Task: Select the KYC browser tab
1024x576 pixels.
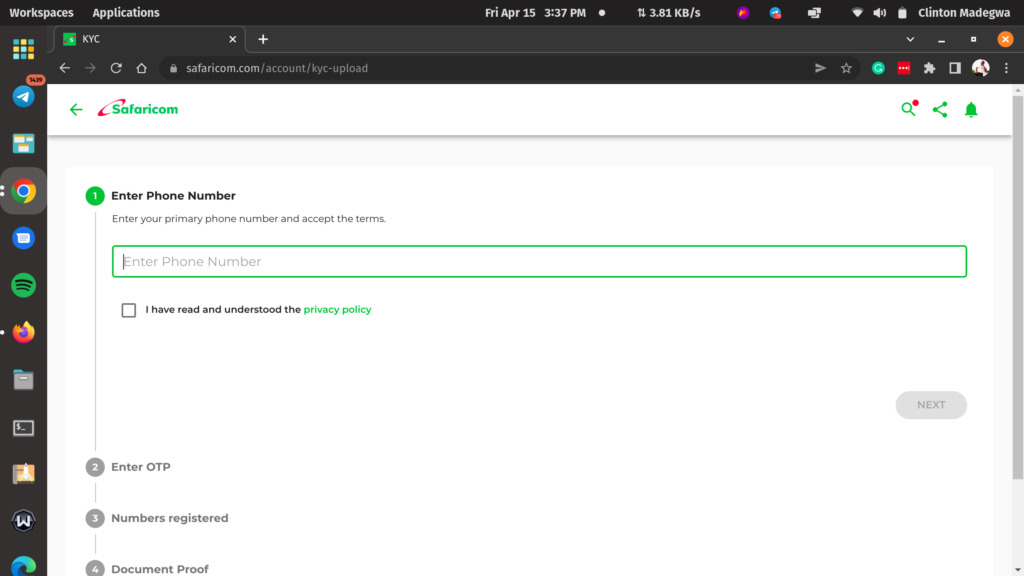Action: point(150,39)
